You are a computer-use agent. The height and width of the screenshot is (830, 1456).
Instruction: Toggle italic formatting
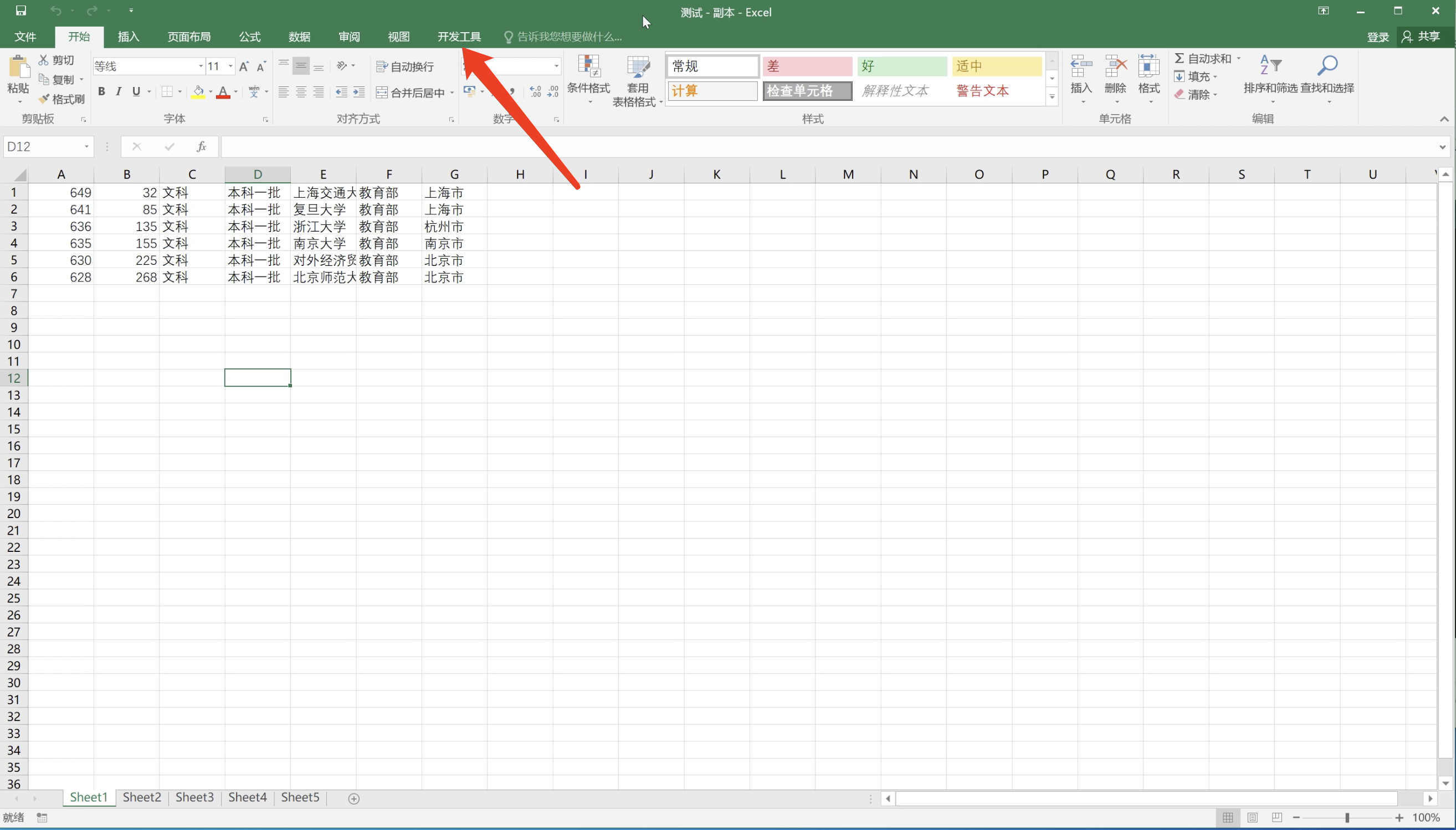(119, 92)
